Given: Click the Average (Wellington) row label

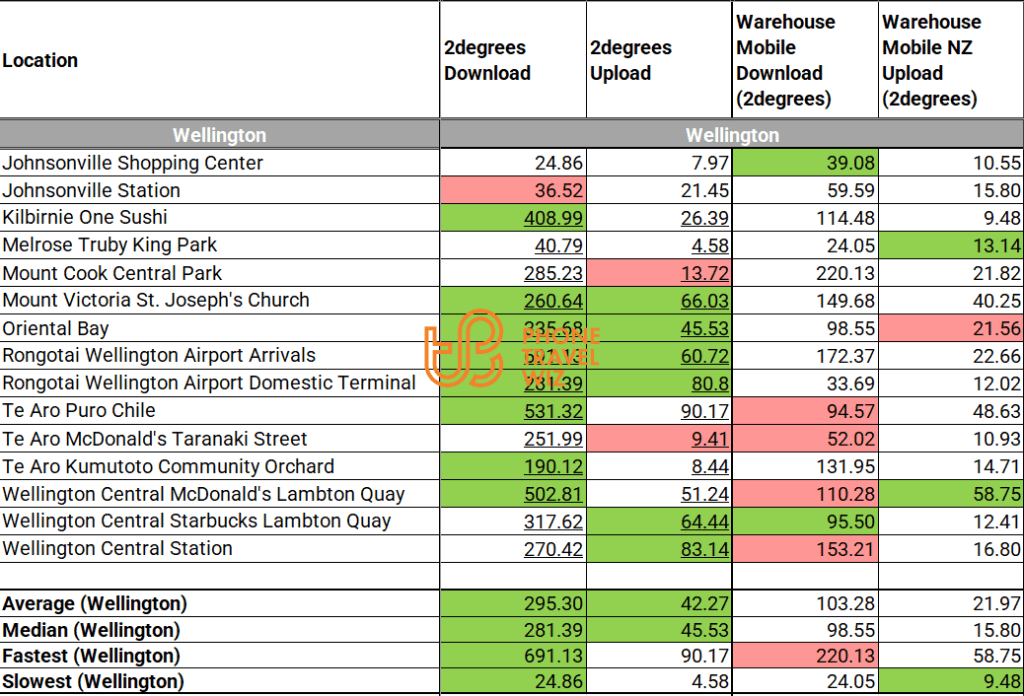Looking at the screenshot, I should point(95,604).
